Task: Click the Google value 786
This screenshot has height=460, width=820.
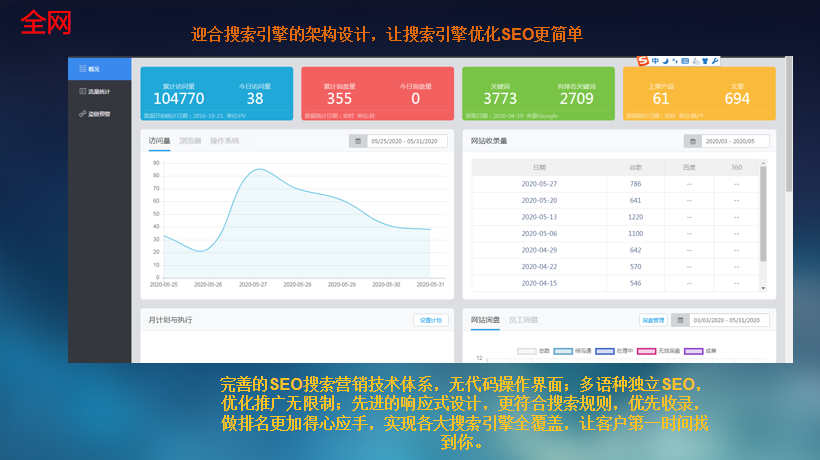Action: [x=635, y=184]
